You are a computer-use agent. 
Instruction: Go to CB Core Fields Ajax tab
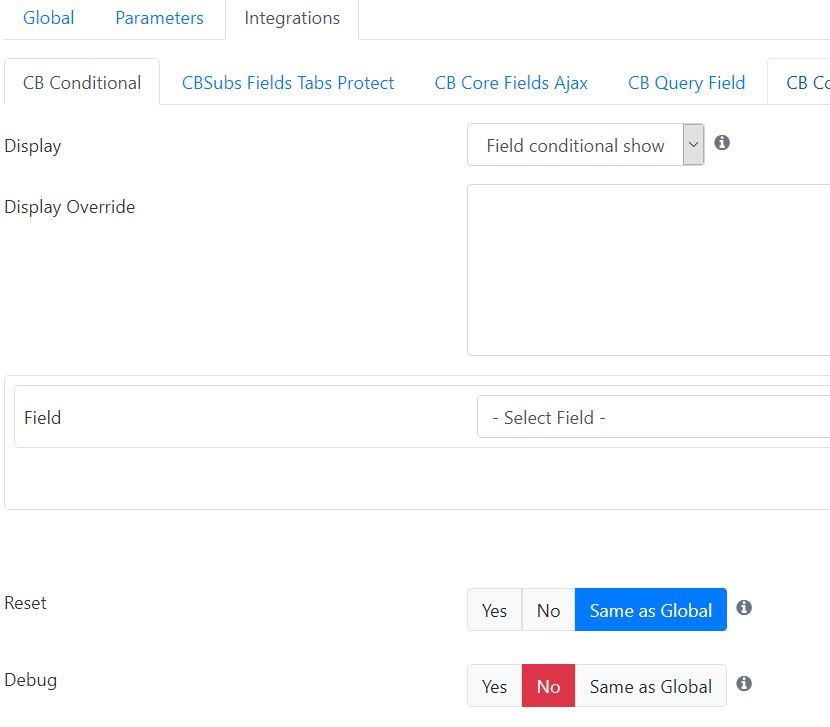coord(511,83)
